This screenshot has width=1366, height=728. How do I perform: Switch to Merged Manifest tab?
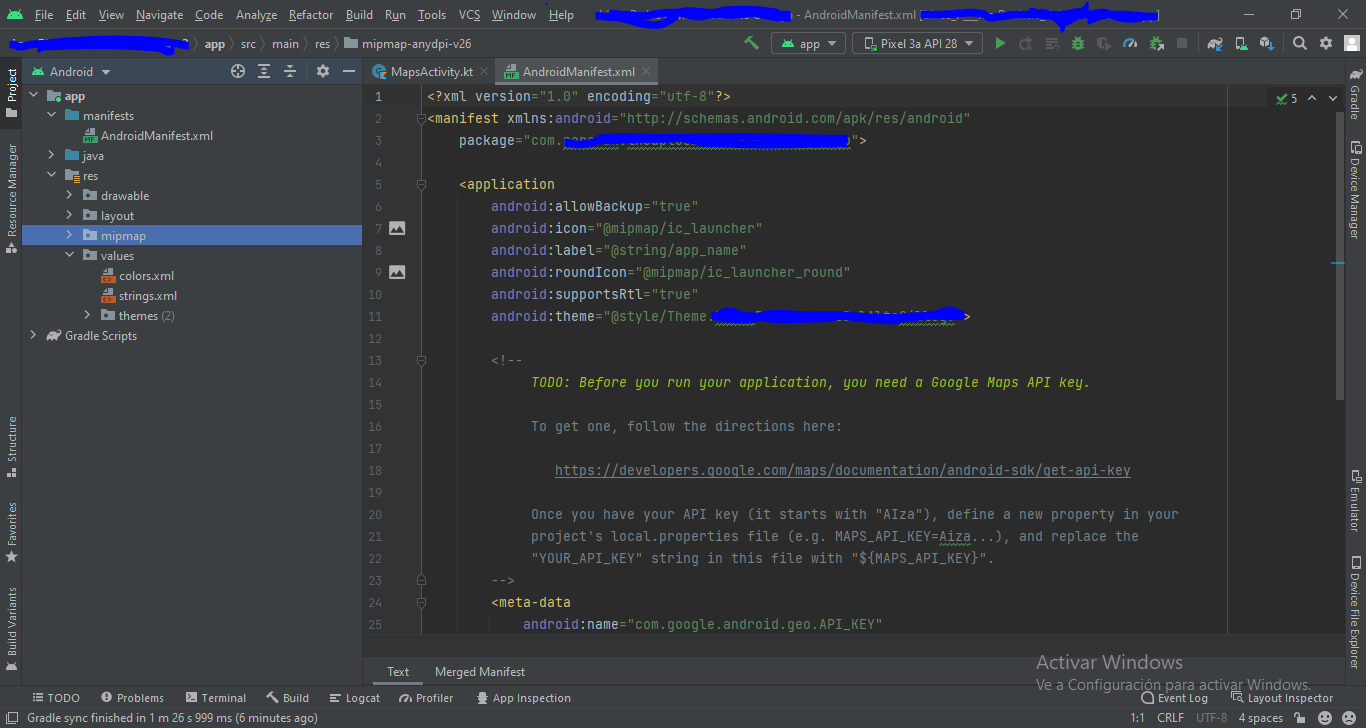pos(480,672)
